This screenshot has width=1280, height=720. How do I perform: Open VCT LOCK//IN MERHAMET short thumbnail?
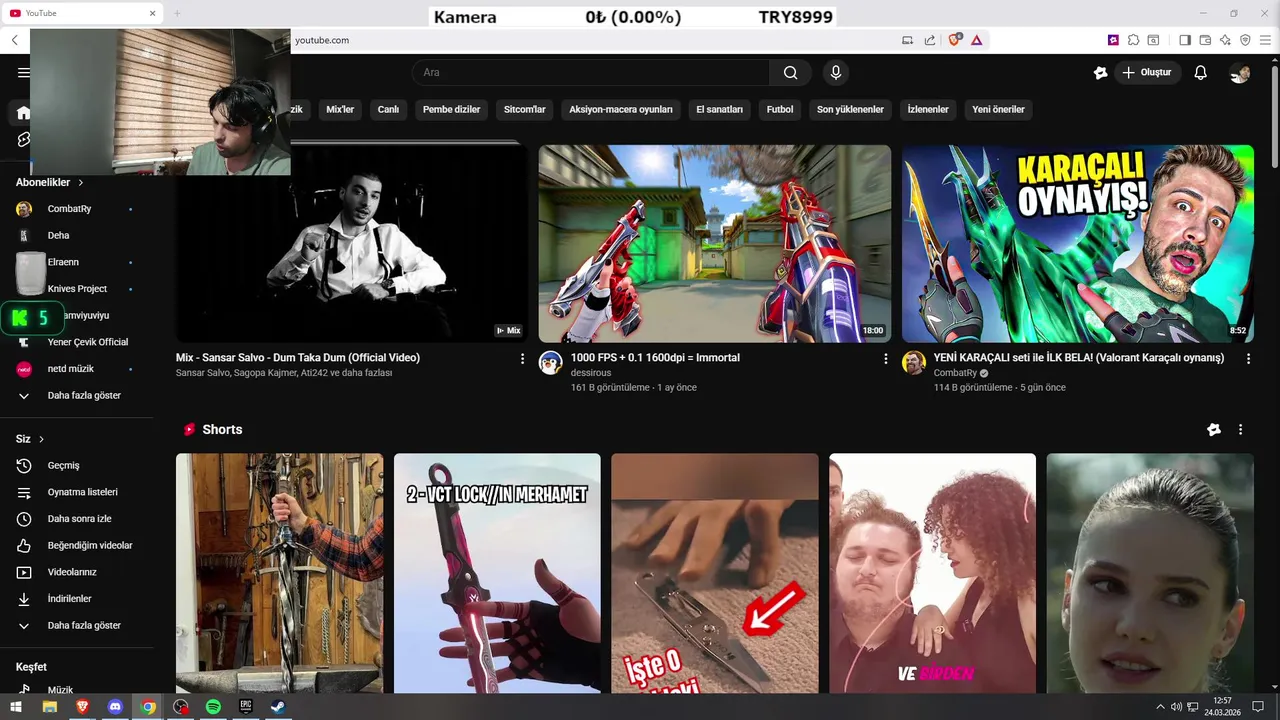497,573
